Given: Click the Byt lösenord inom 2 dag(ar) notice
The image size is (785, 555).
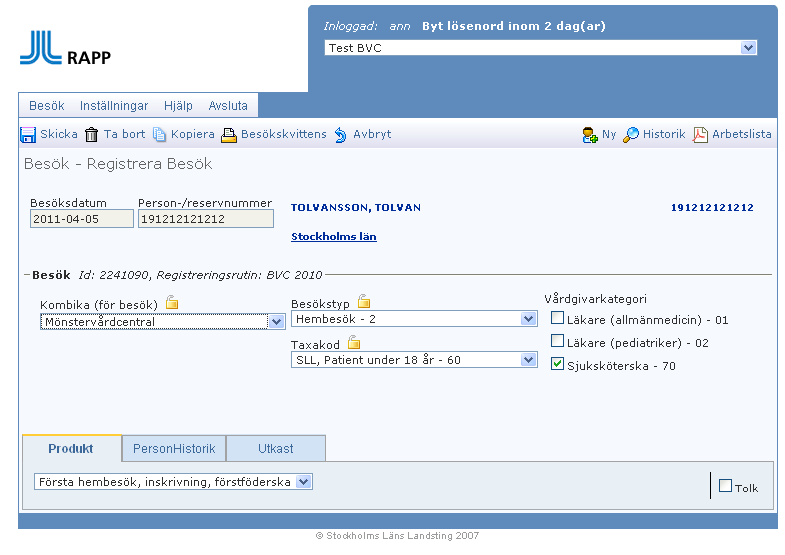Looking at the screenshot, I should 514,26.
